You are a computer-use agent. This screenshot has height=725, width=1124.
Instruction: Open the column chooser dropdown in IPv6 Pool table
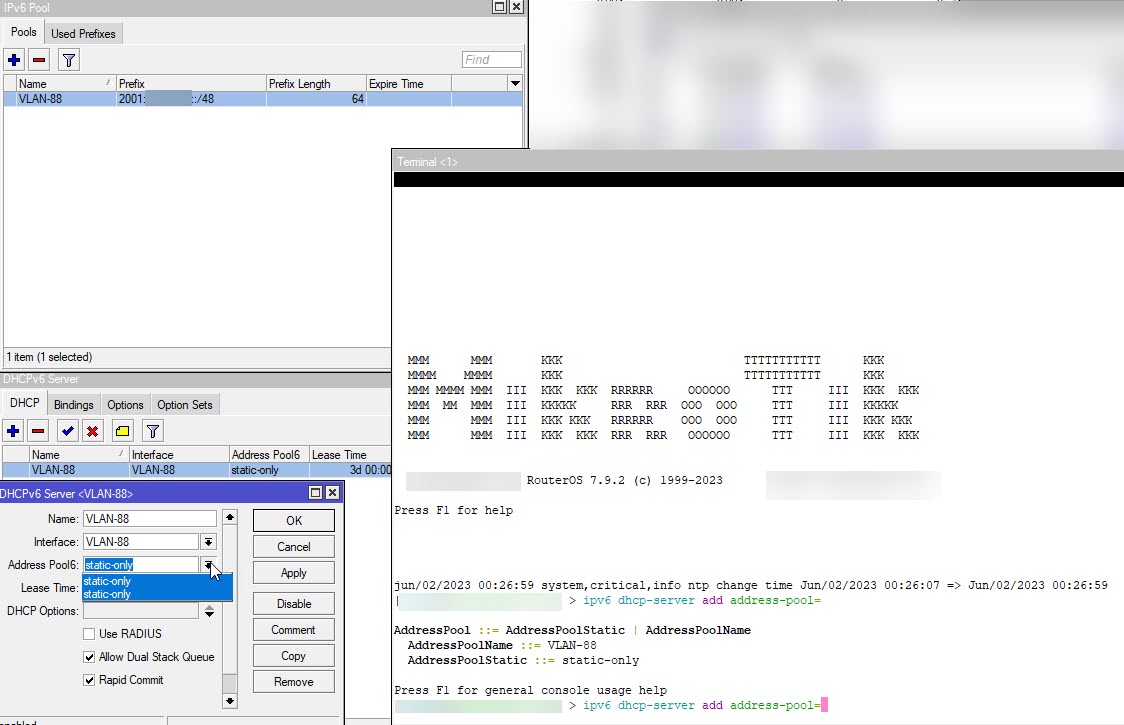pyautogui.click(x=515, y=84)
